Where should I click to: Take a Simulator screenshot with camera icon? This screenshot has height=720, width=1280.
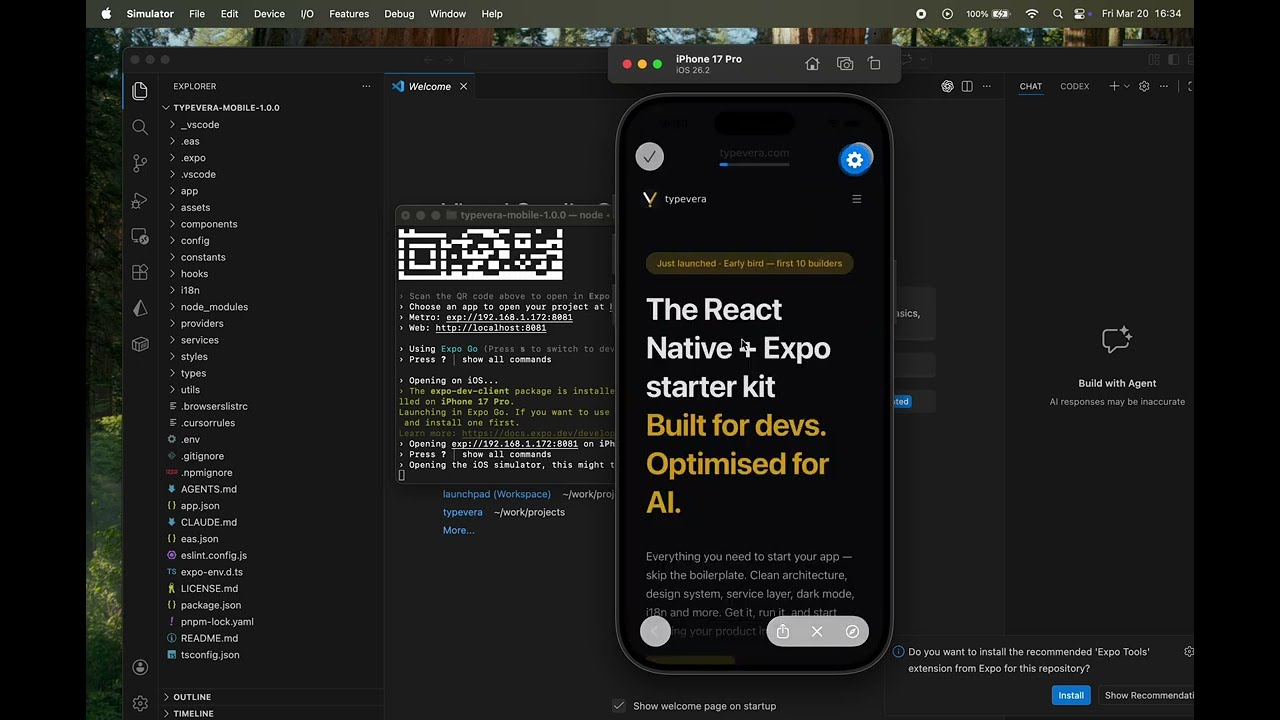pyautogui.click(x=845, y=64)
